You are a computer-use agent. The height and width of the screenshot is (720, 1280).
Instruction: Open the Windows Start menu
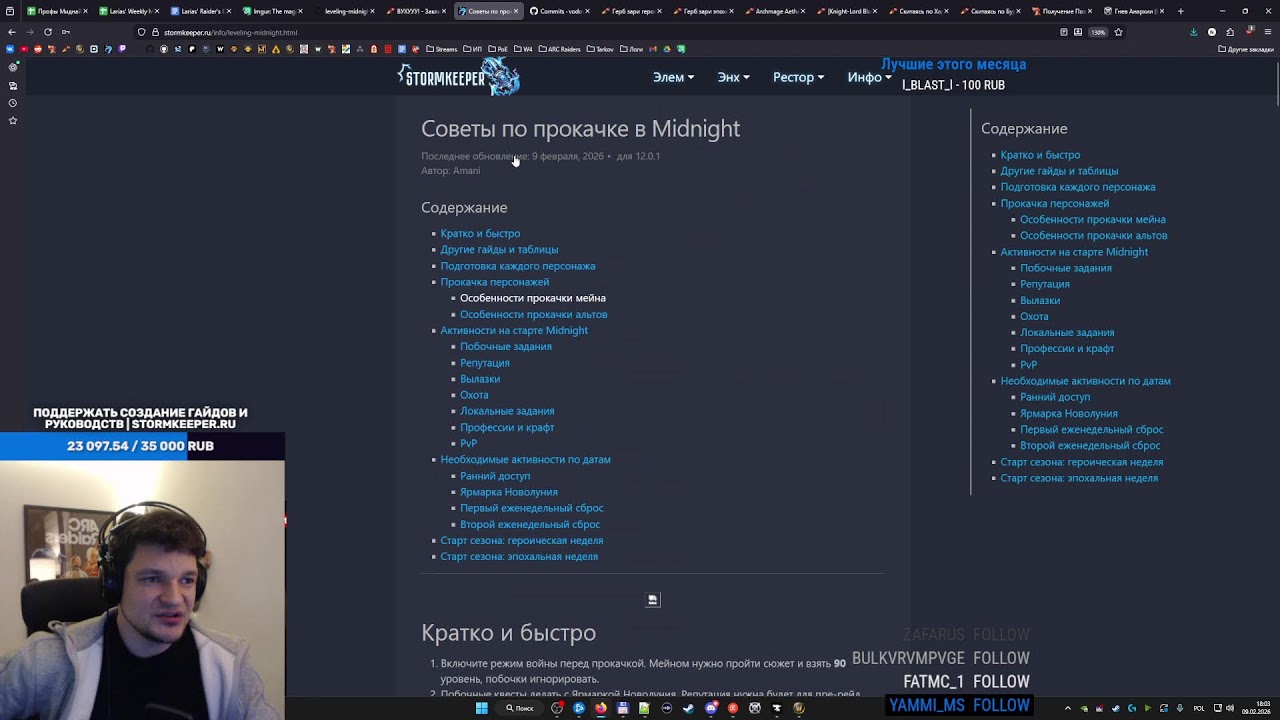pyautogui.click(x=481, y=708)
